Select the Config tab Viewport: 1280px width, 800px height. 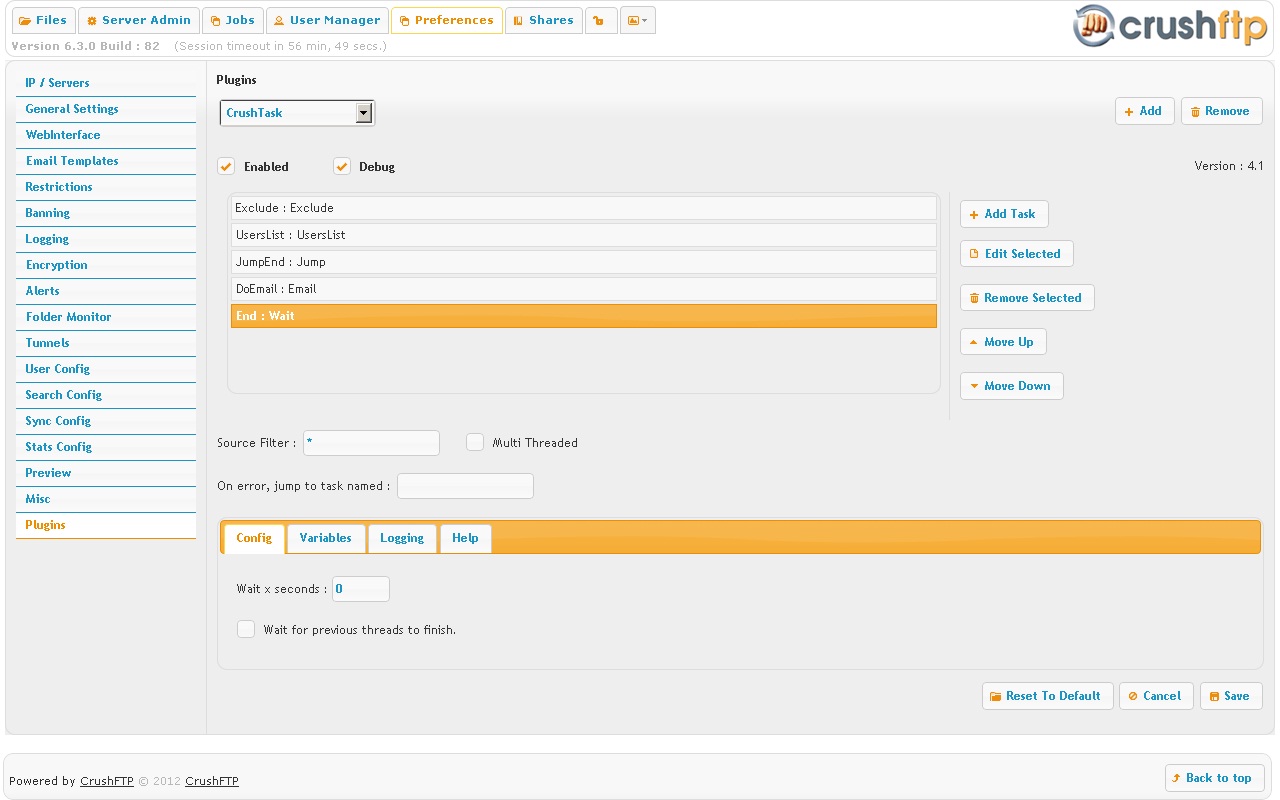tap(254, 538)
